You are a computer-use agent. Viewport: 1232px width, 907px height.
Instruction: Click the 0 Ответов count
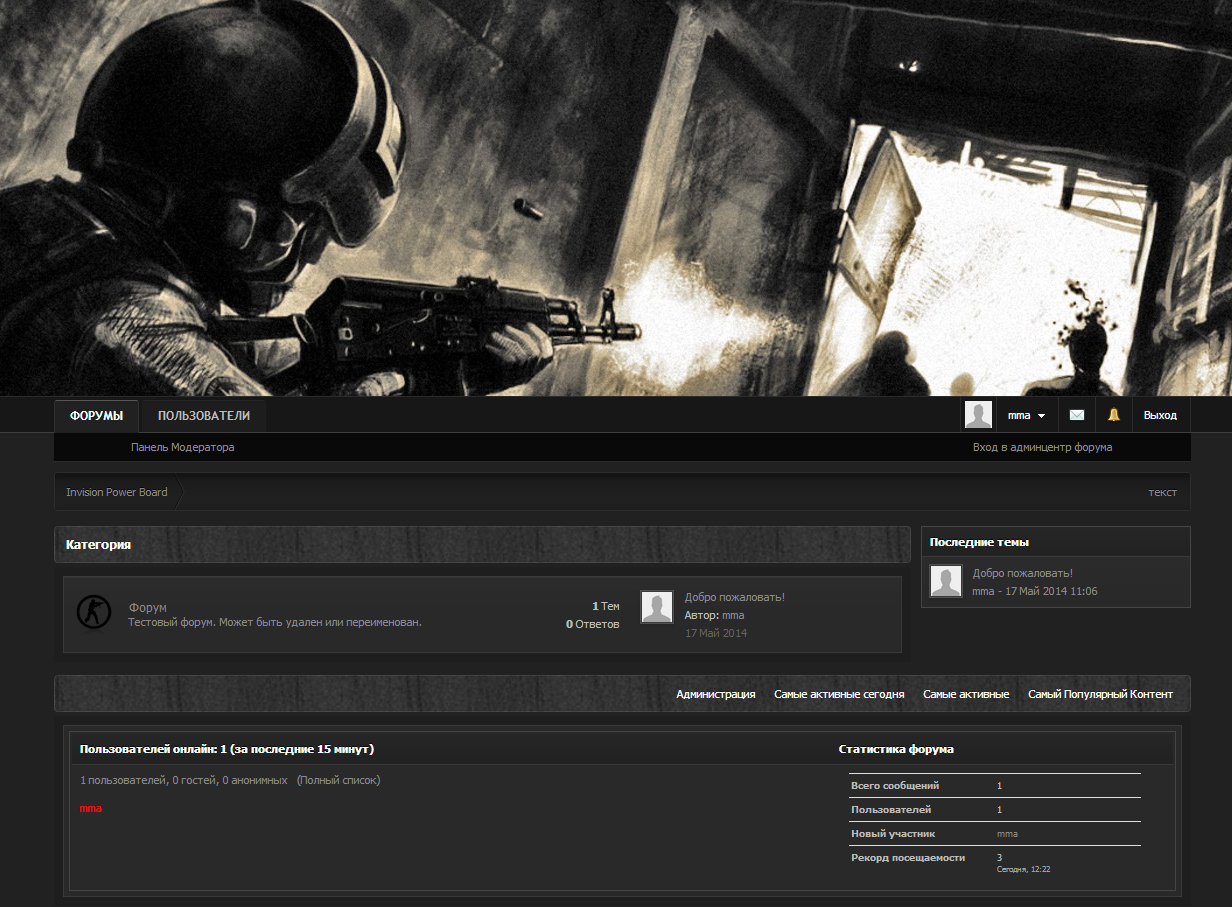[593, 624]
